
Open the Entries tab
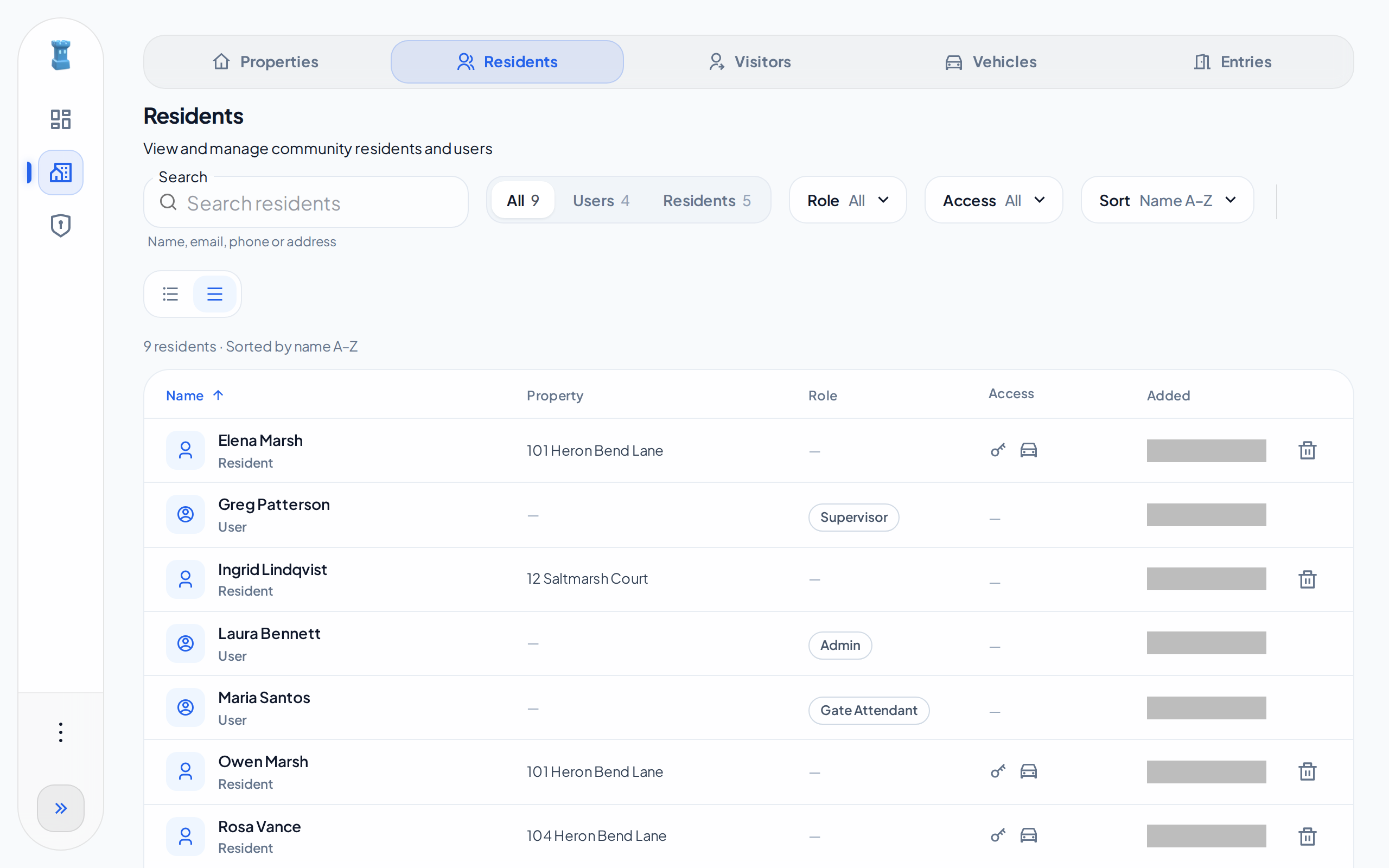(1233, 62)
